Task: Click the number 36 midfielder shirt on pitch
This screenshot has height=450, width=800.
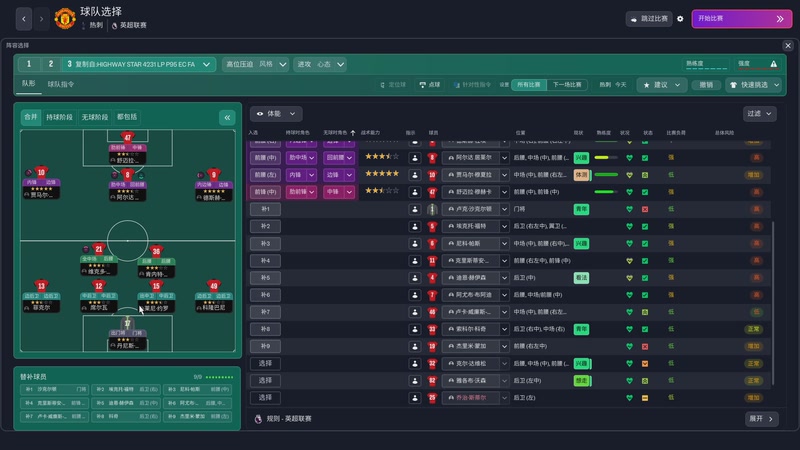Action: click(156, 251)
